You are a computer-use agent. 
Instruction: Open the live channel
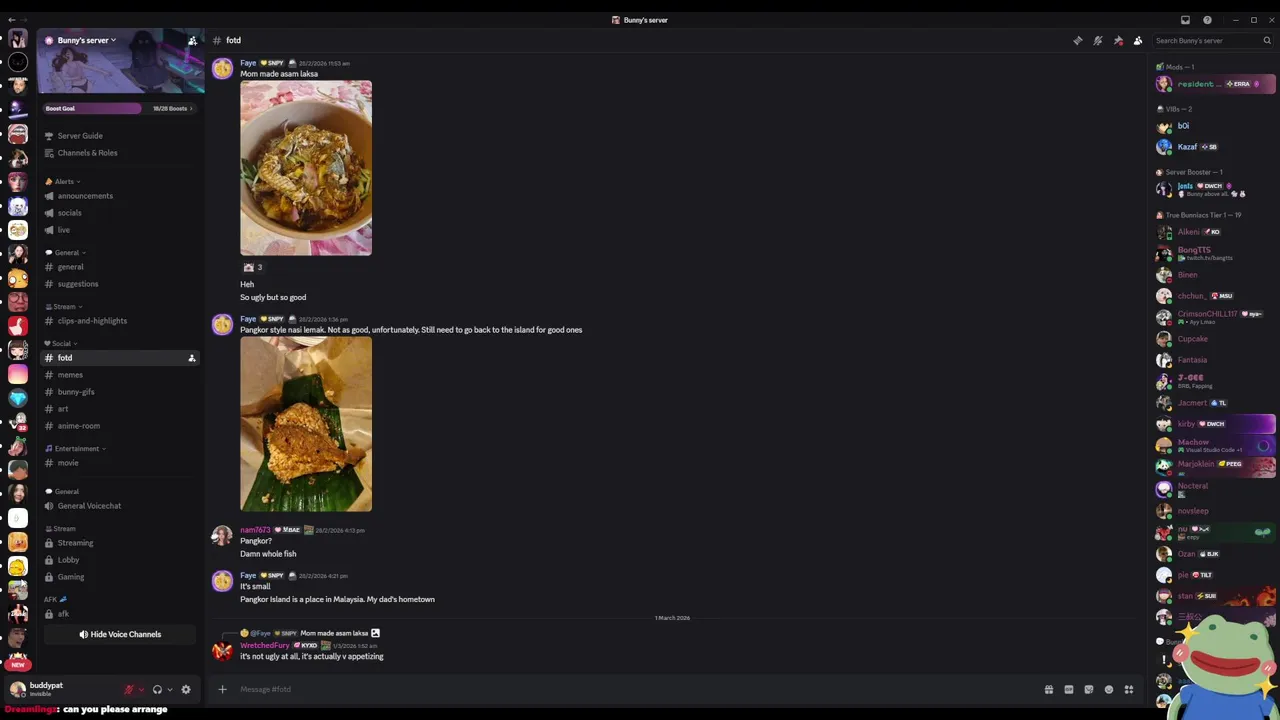click(x=63, y=230)
